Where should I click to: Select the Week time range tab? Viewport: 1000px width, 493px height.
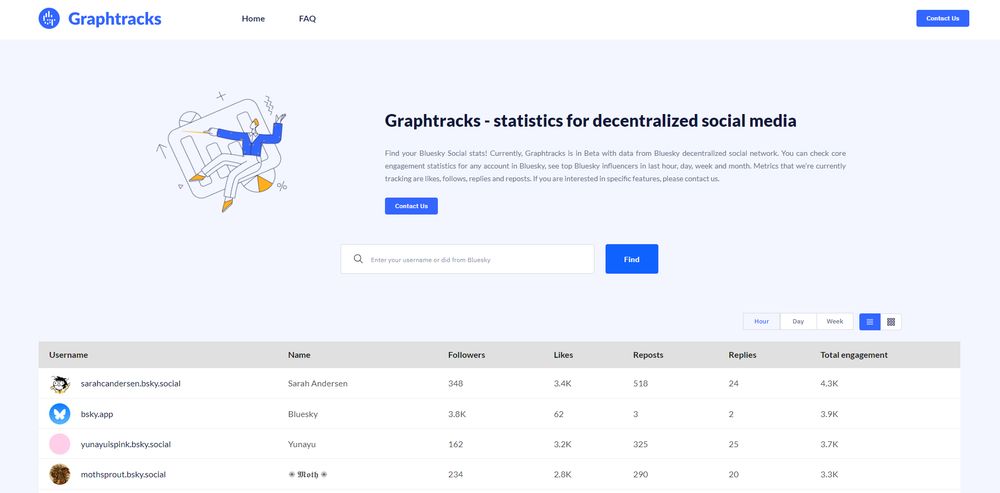(835, 321)
